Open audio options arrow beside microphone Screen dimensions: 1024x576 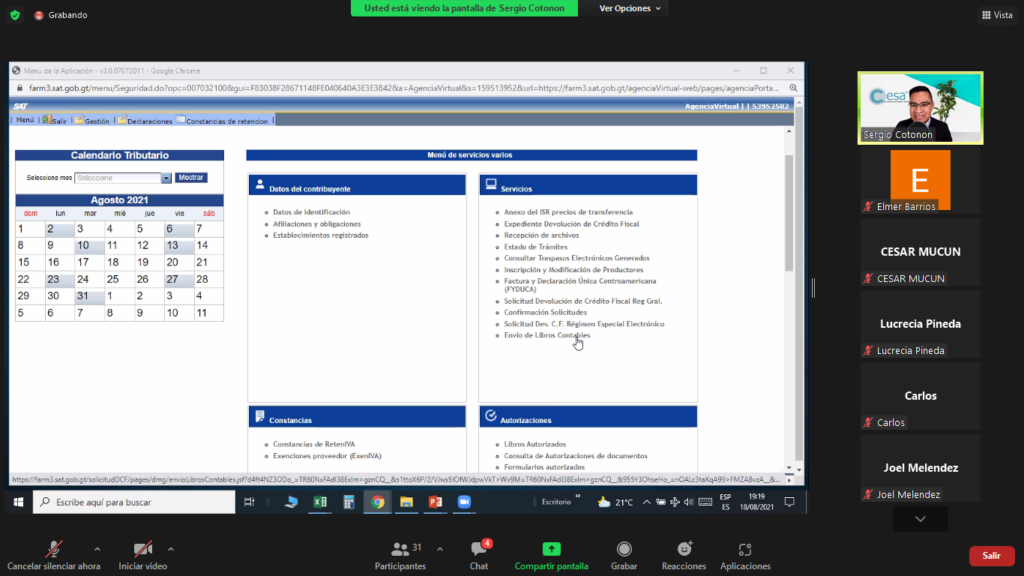pyautogui.click(x=97, y=549)
